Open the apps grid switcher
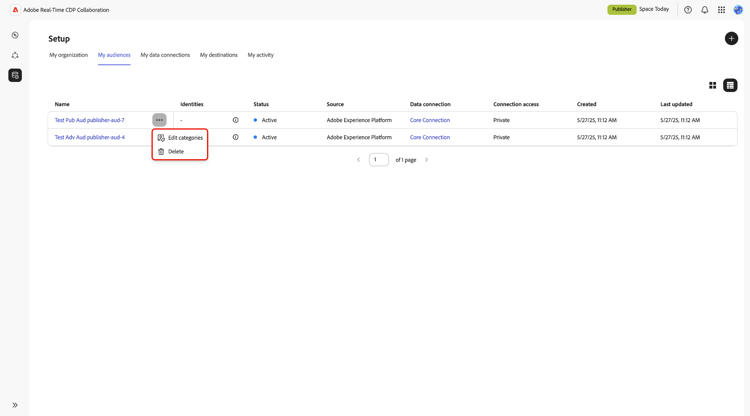The width and height of the screenshot is (750, 416). pos(721,10)
